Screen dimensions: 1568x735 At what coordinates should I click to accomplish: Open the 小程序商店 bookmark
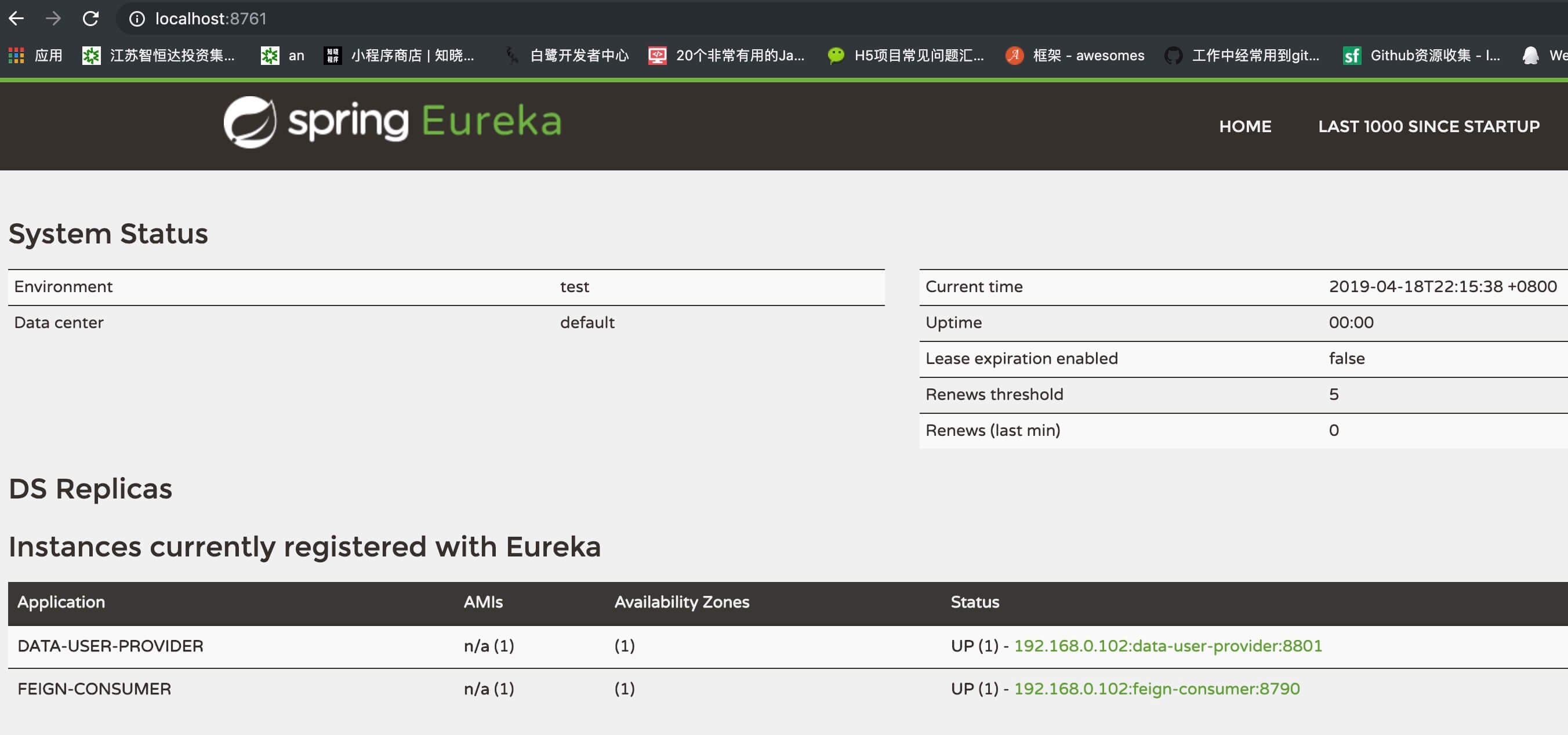(400, 56)
